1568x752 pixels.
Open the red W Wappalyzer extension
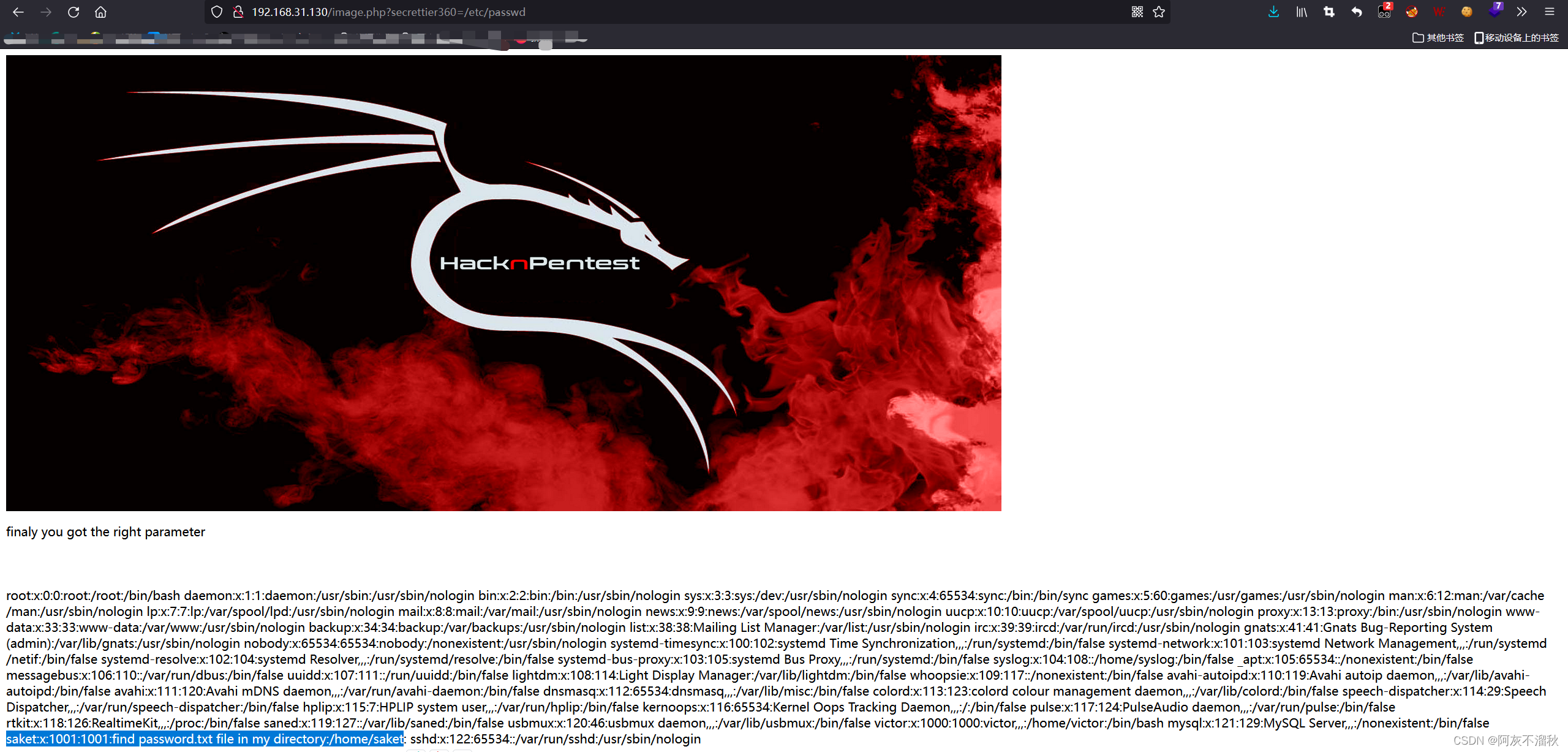tap(1439, 12)
